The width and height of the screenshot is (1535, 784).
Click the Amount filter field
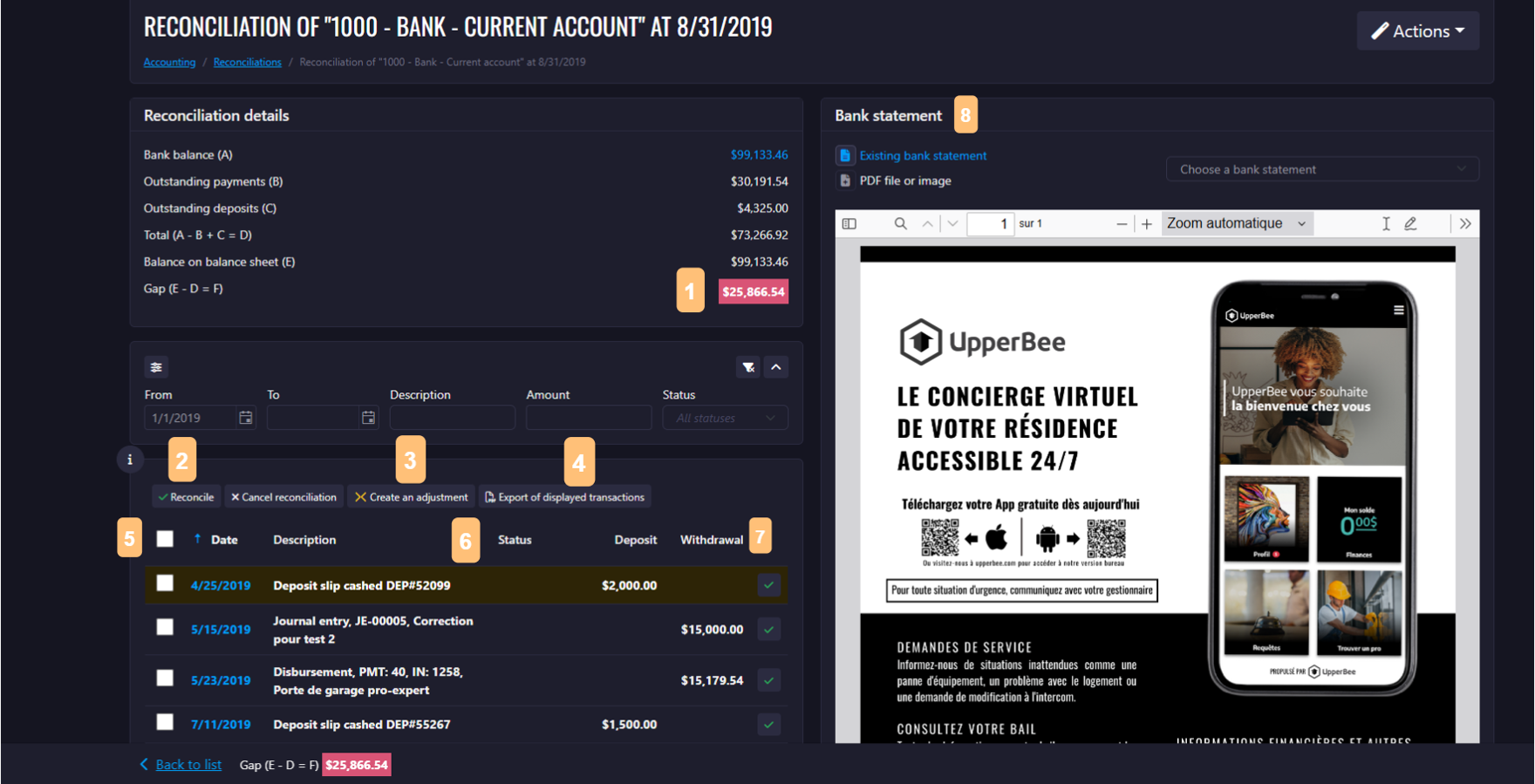click(589, 418)
